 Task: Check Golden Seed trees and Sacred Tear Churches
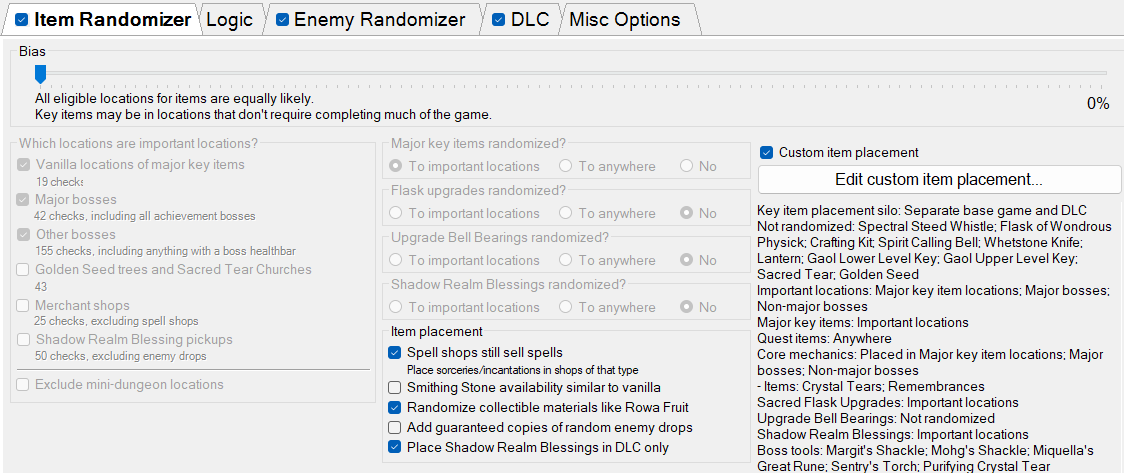(x=23, y=270)
